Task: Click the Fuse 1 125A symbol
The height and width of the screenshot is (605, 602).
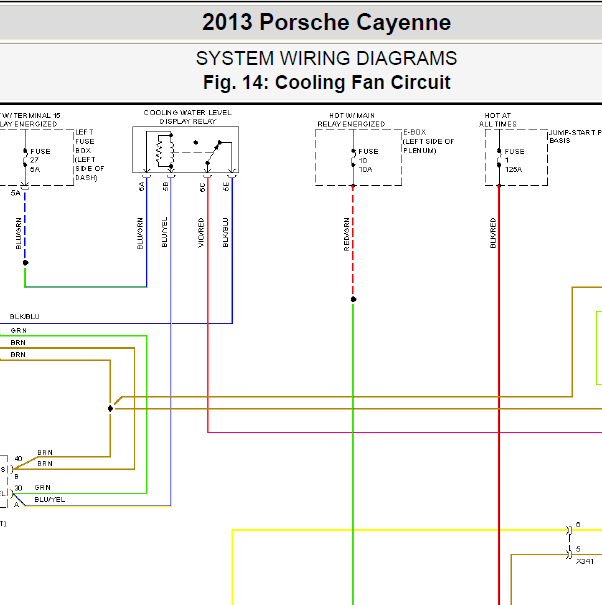Action: [499, 158]
